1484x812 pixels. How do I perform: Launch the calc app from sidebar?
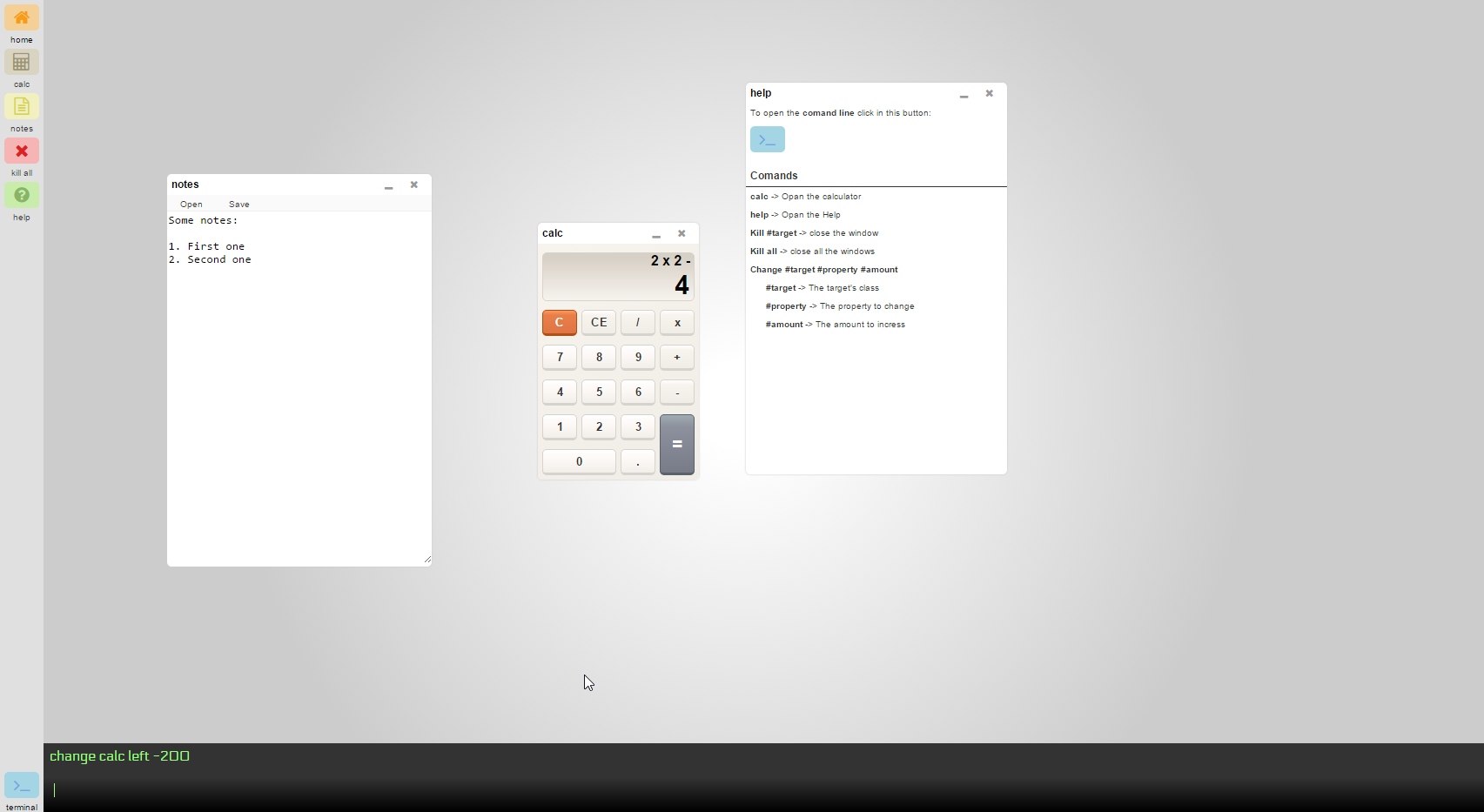22,63
